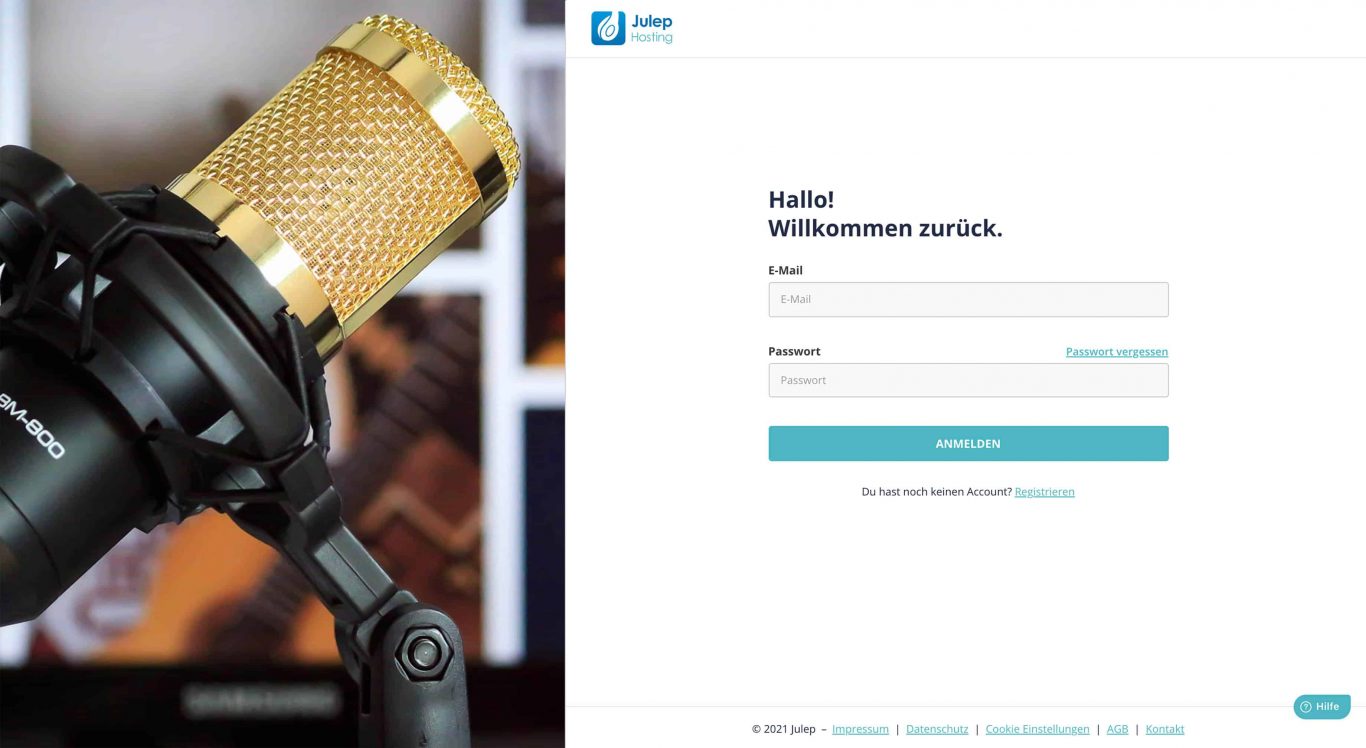Open the Impressum footer link
The width and height of the screenshot is (1366, 748).
coord(860,729)
